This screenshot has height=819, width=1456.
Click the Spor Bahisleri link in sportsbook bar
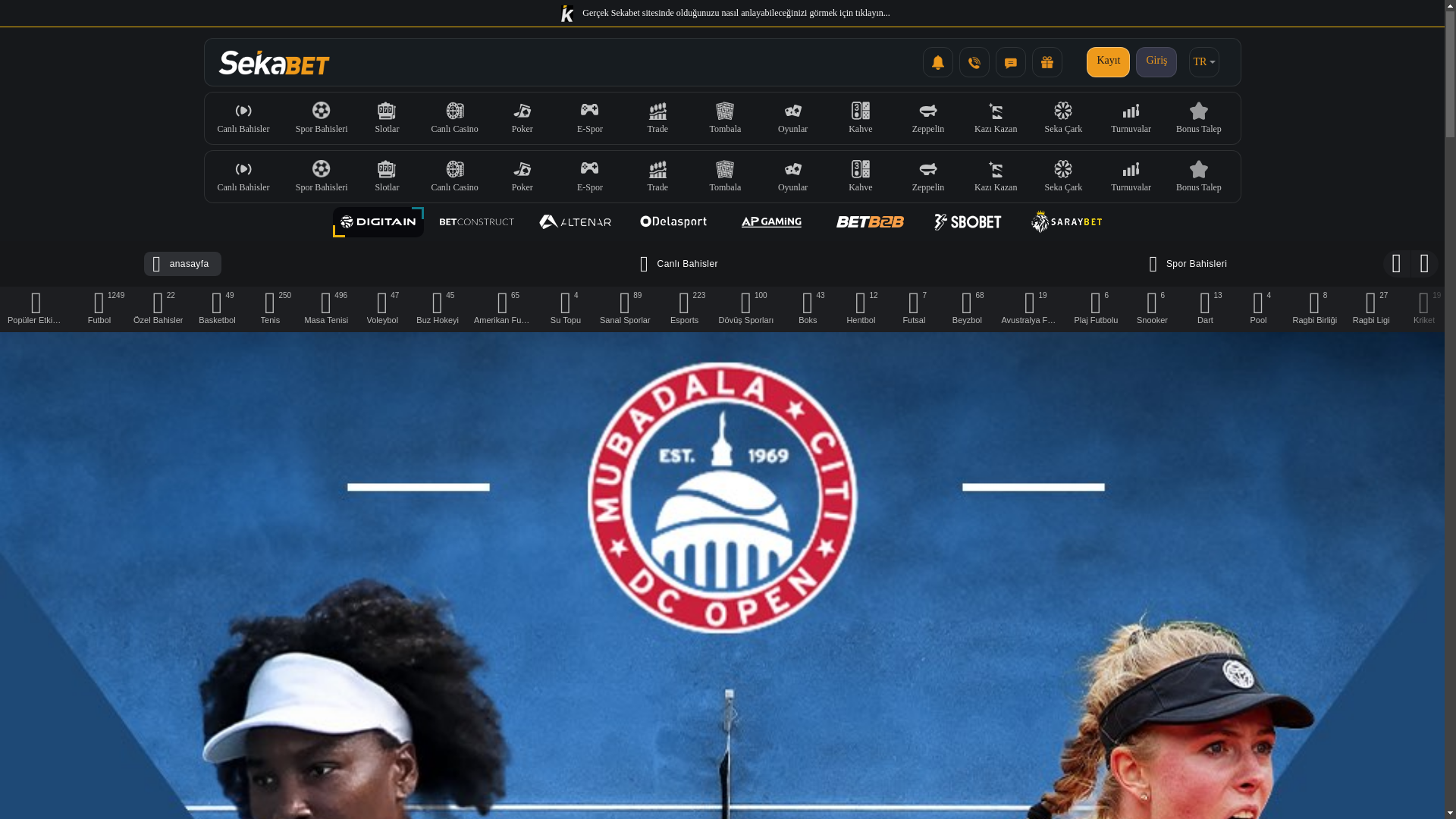click(1188, 264)
